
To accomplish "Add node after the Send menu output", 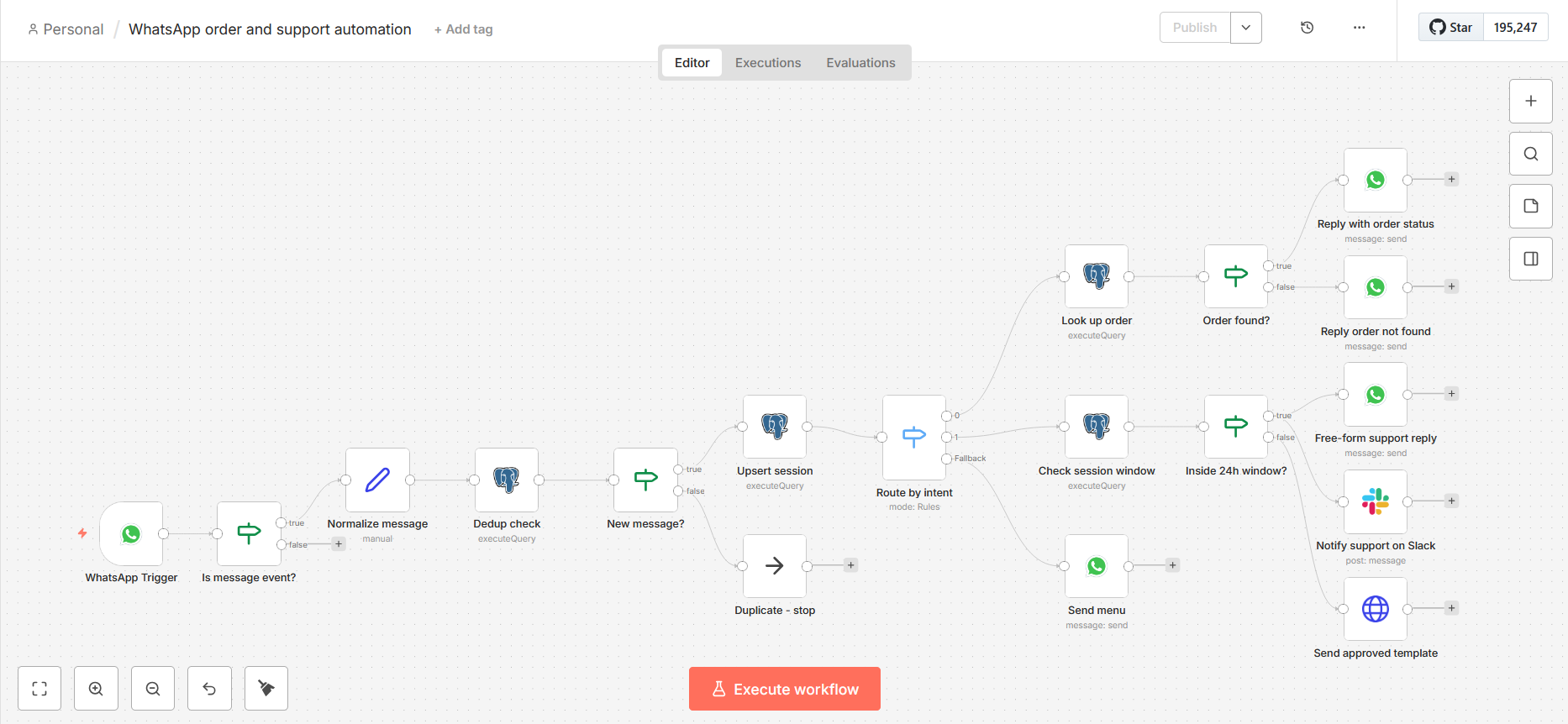I will click(x=1173, y=565).
